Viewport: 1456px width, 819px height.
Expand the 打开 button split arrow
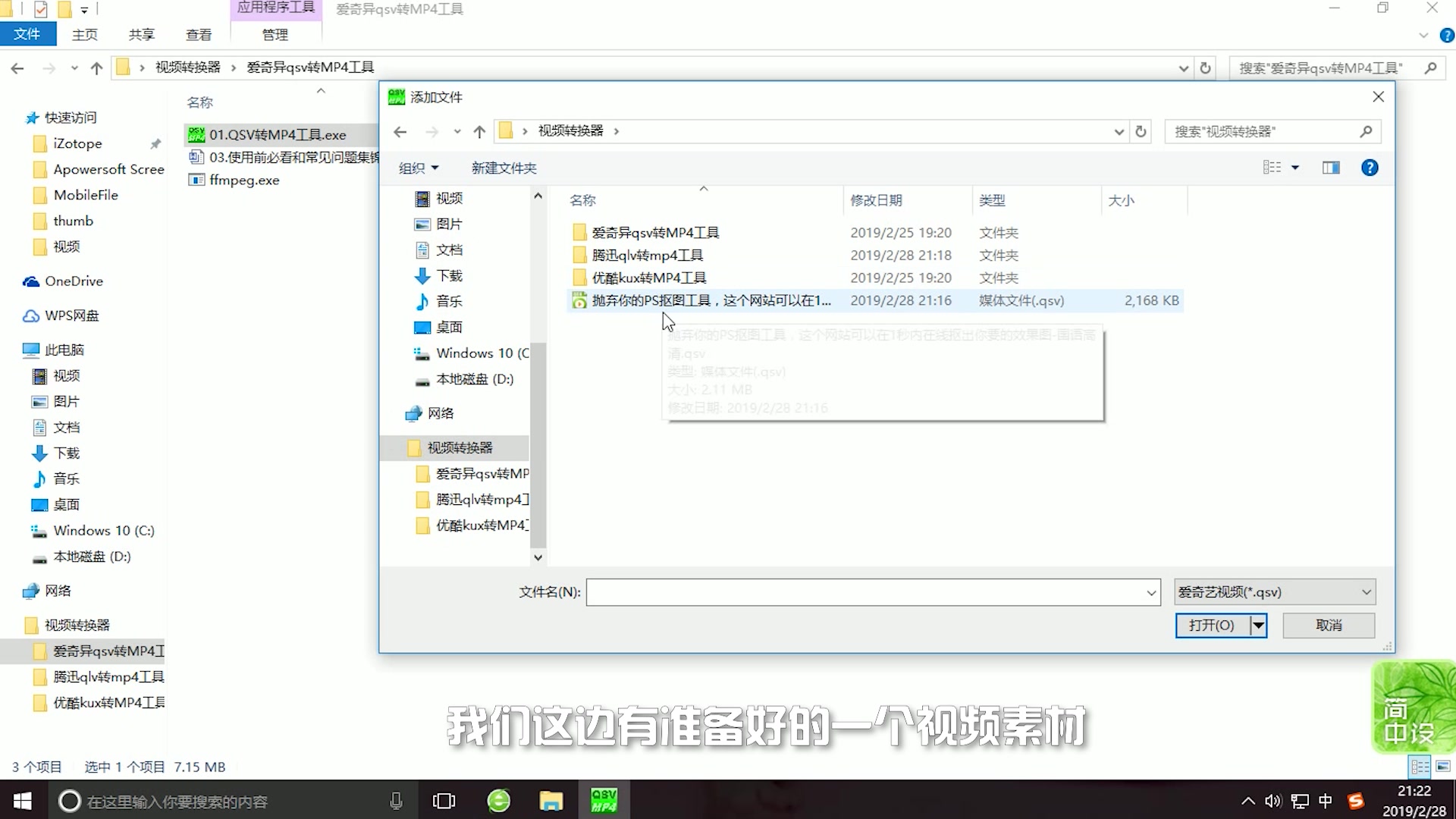coord(1257,625)
